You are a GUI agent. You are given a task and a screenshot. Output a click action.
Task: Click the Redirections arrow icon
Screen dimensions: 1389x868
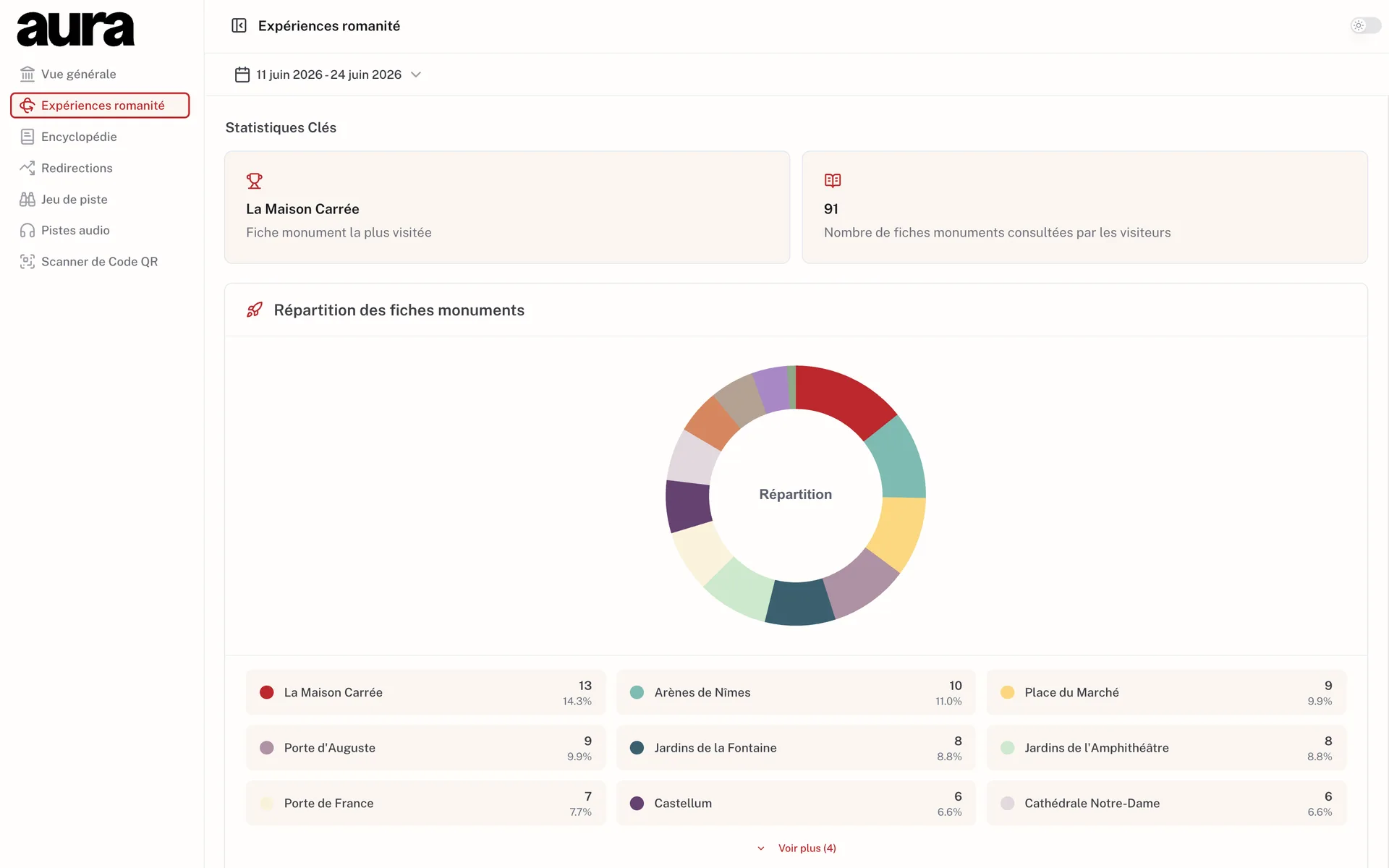point(27,168)
